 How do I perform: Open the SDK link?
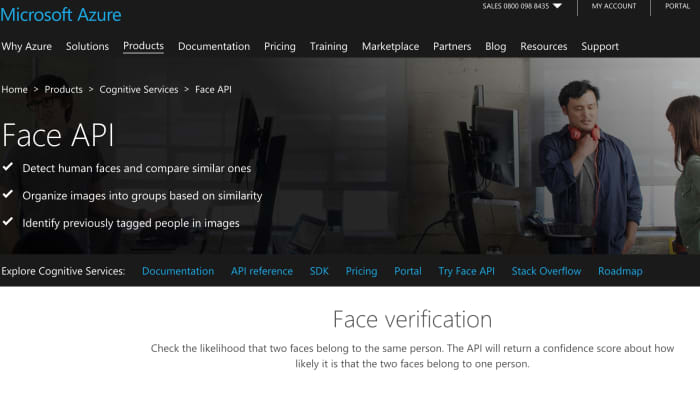(x=319, y=271)
